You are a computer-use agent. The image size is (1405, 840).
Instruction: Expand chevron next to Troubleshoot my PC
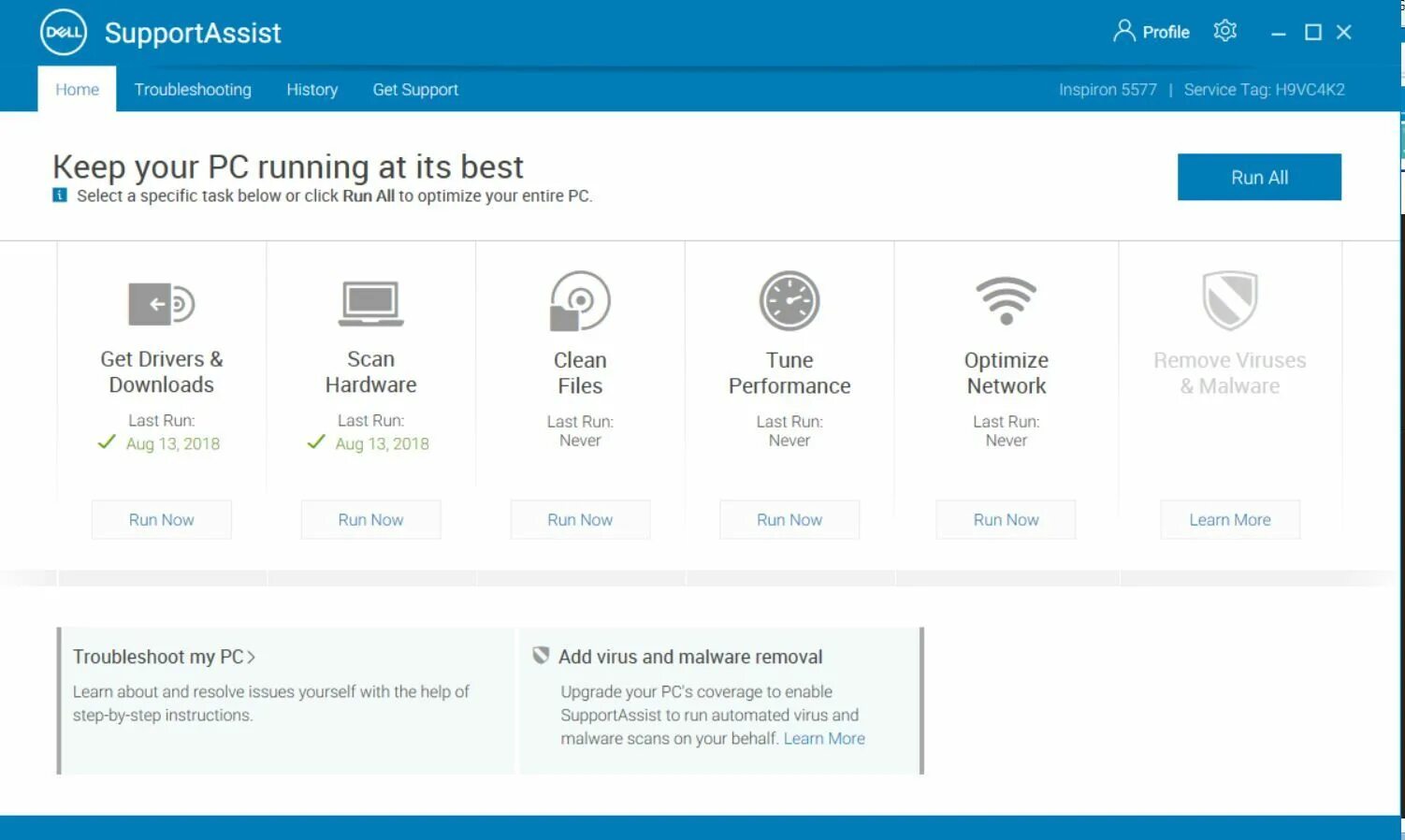click(x=251, y=658)
